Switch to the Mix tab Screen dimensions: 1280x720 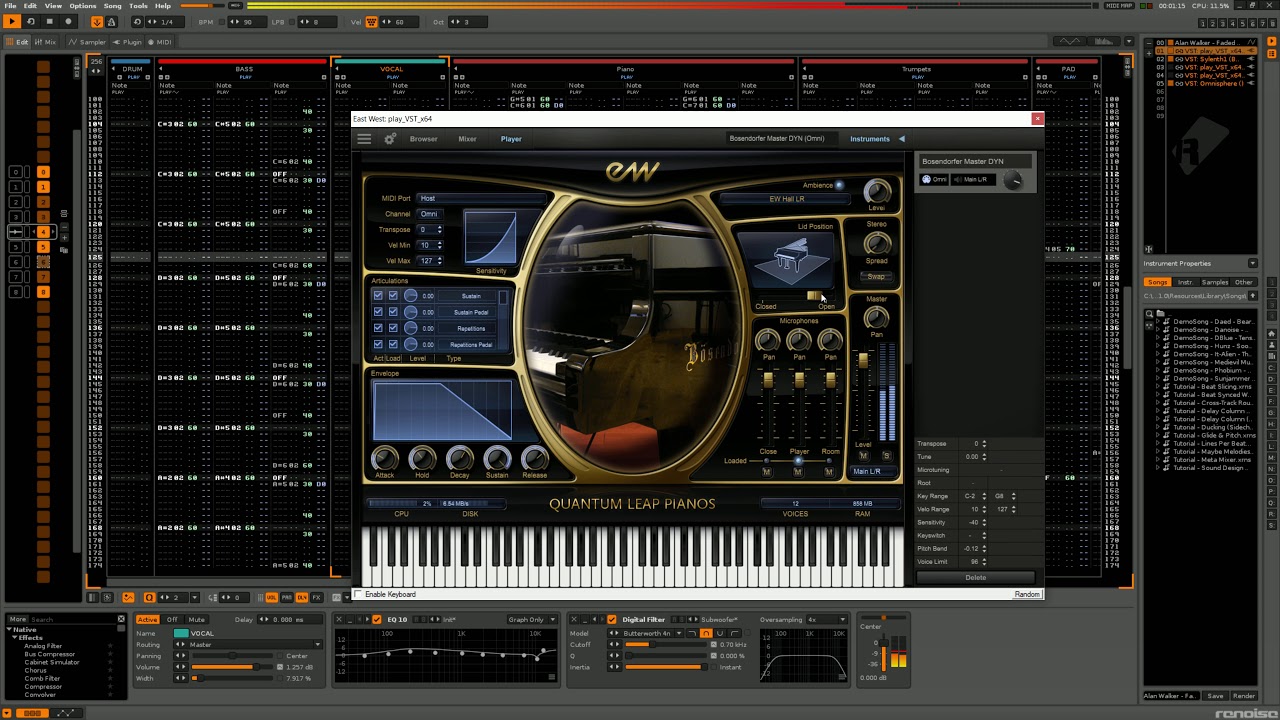point(45,42)
